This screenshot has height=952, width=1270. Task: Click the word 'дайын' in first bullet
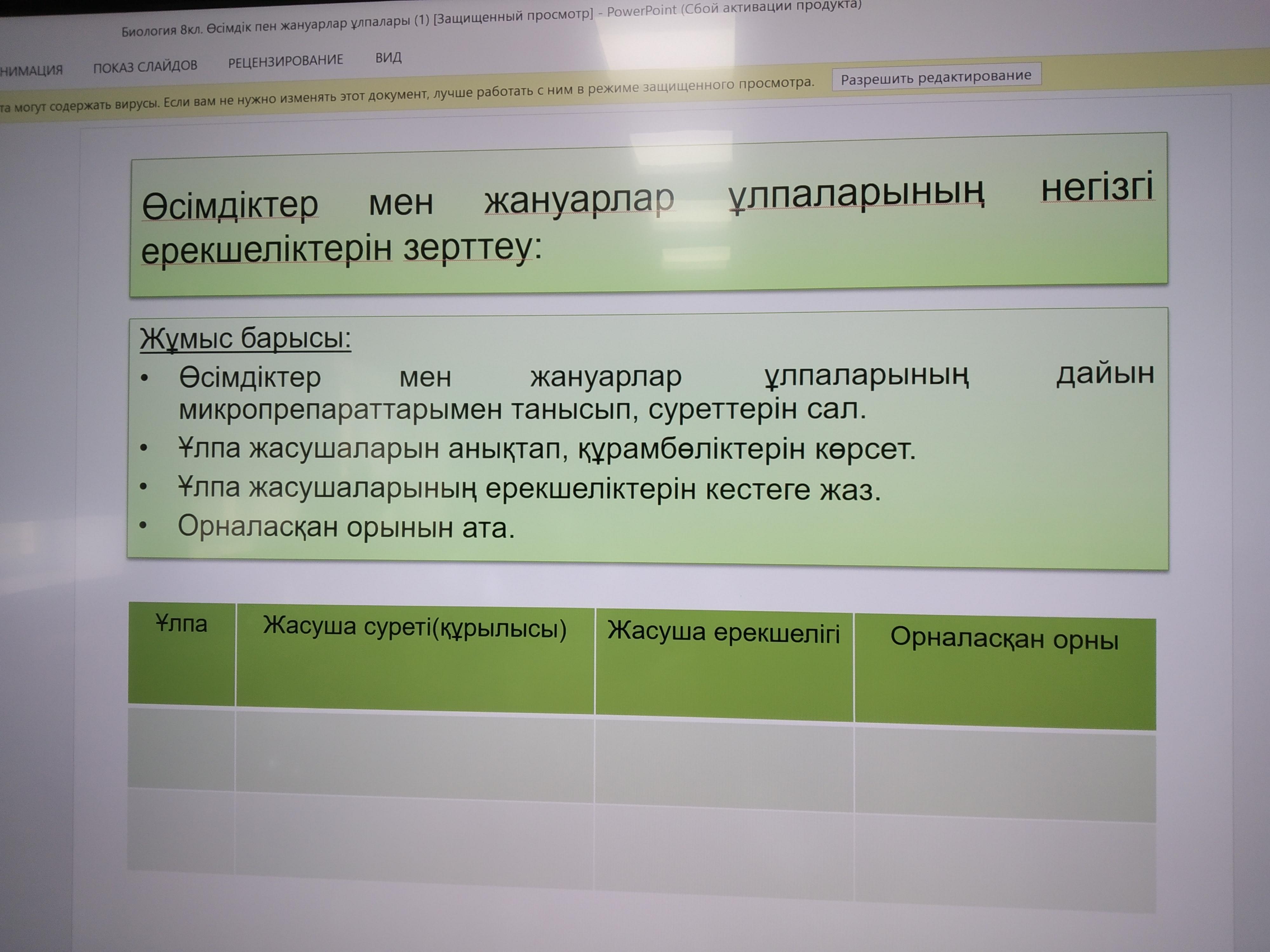(1105, 374)
